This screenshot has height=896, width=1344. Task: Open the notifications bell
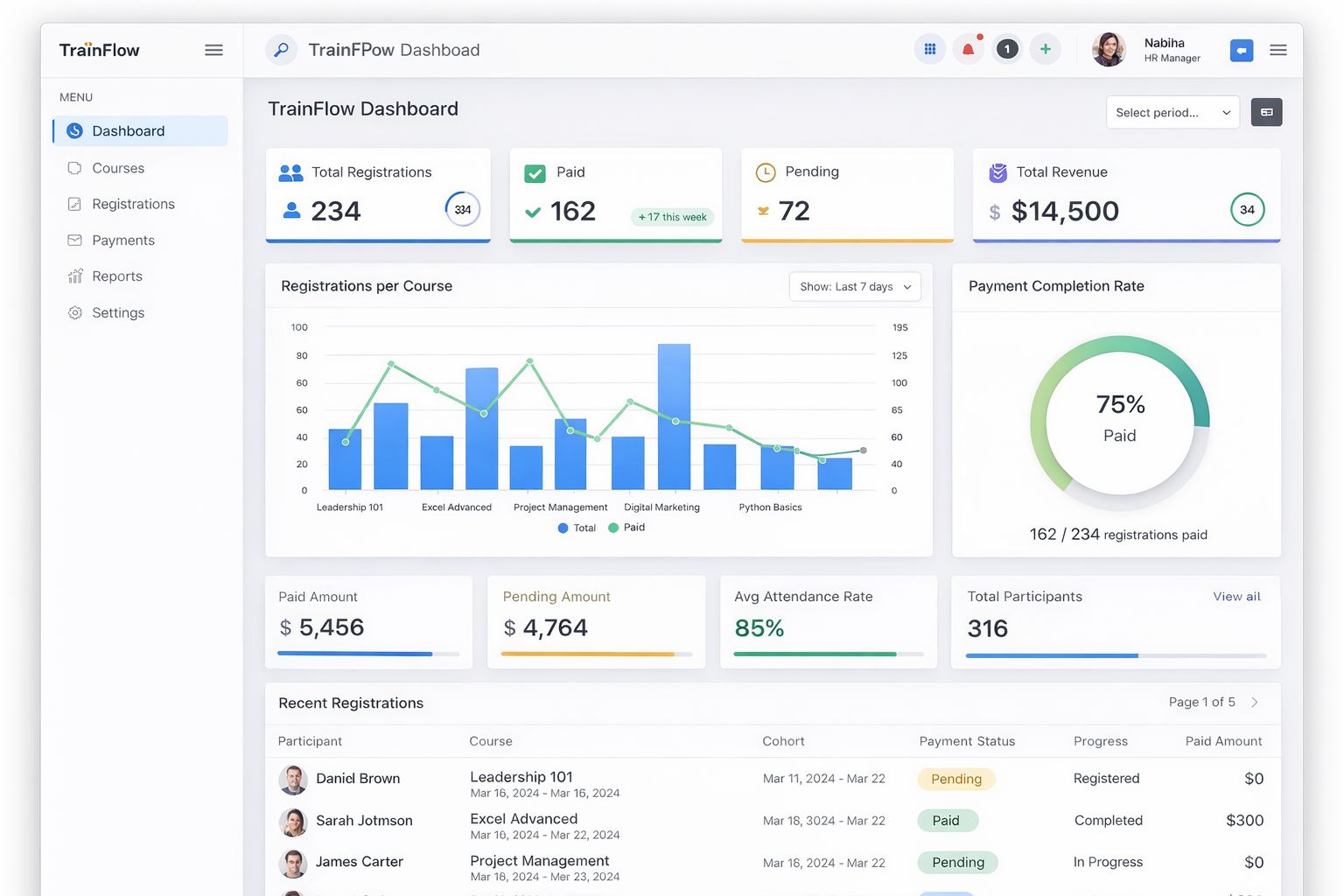(x=969, y=50)
